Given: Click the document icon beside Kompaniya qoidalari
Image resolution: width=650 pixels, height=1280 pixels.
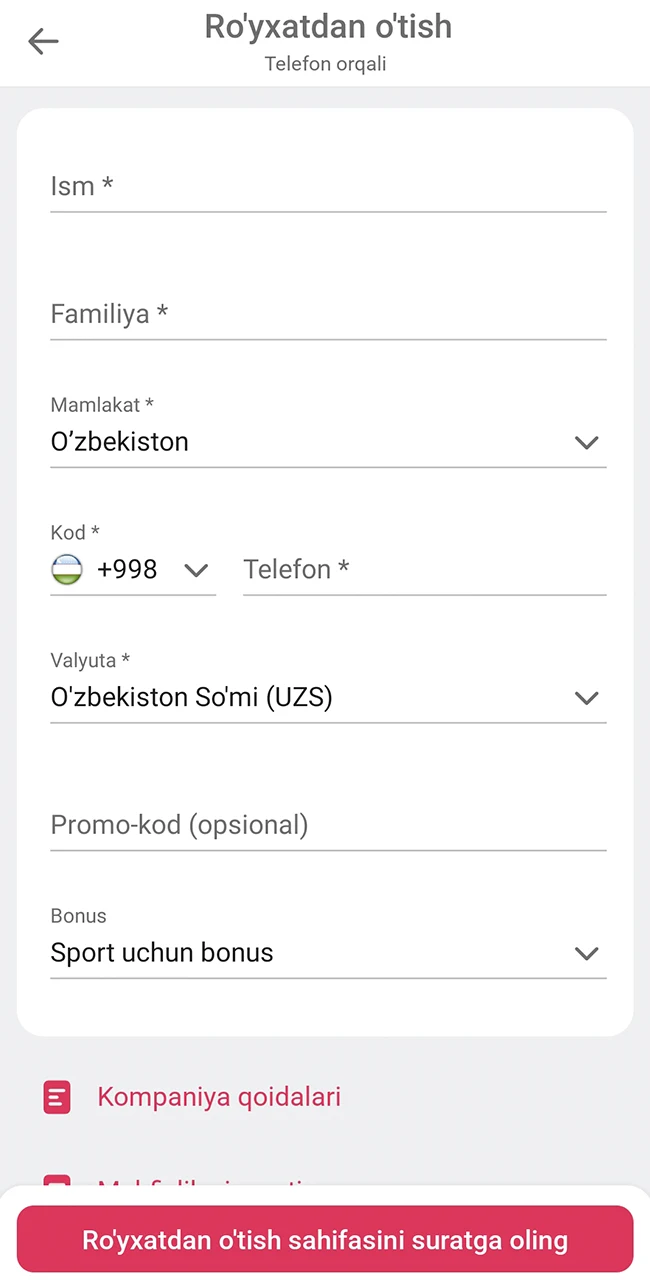Looking at the screenshot, I should (57, 1096).
